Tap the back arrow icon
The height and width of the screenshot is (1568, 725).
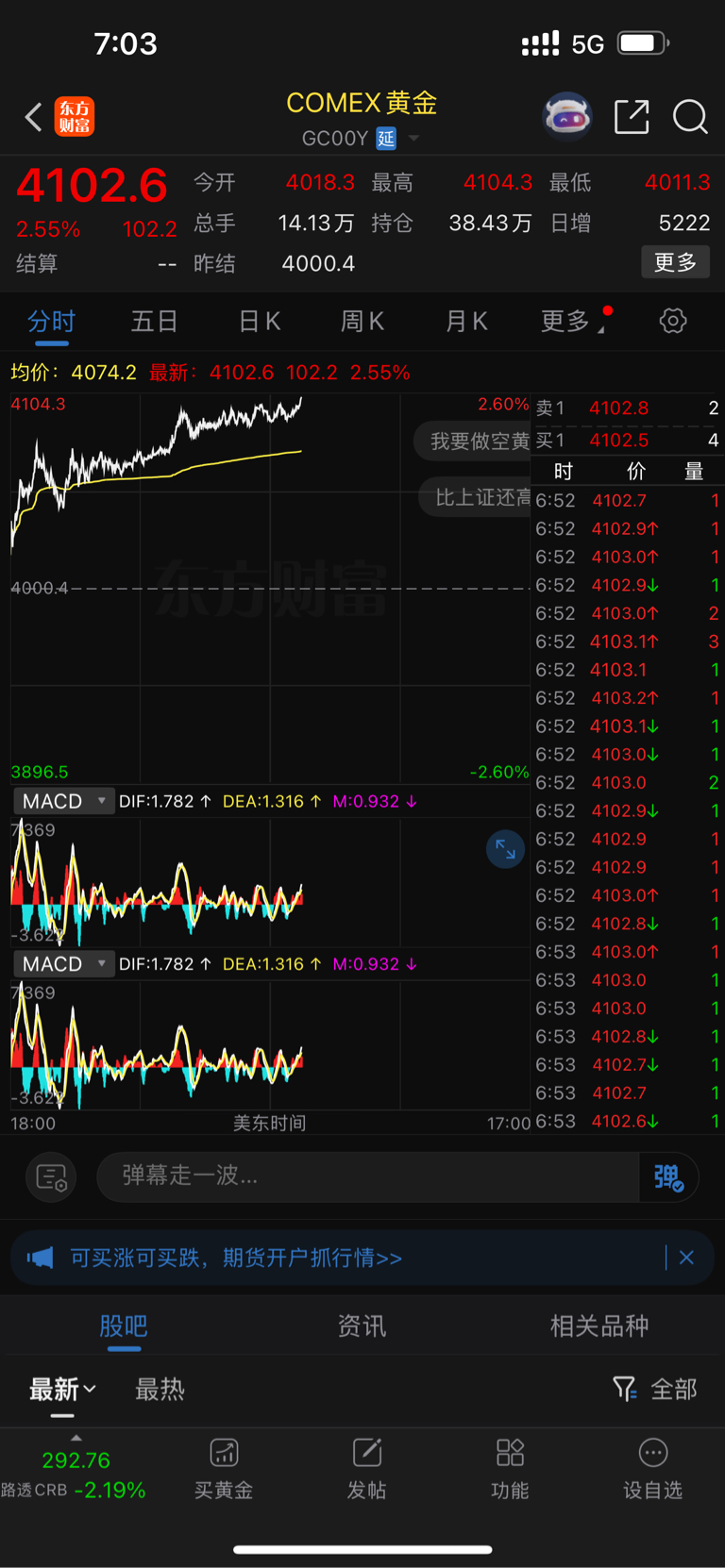pos(33,117)
